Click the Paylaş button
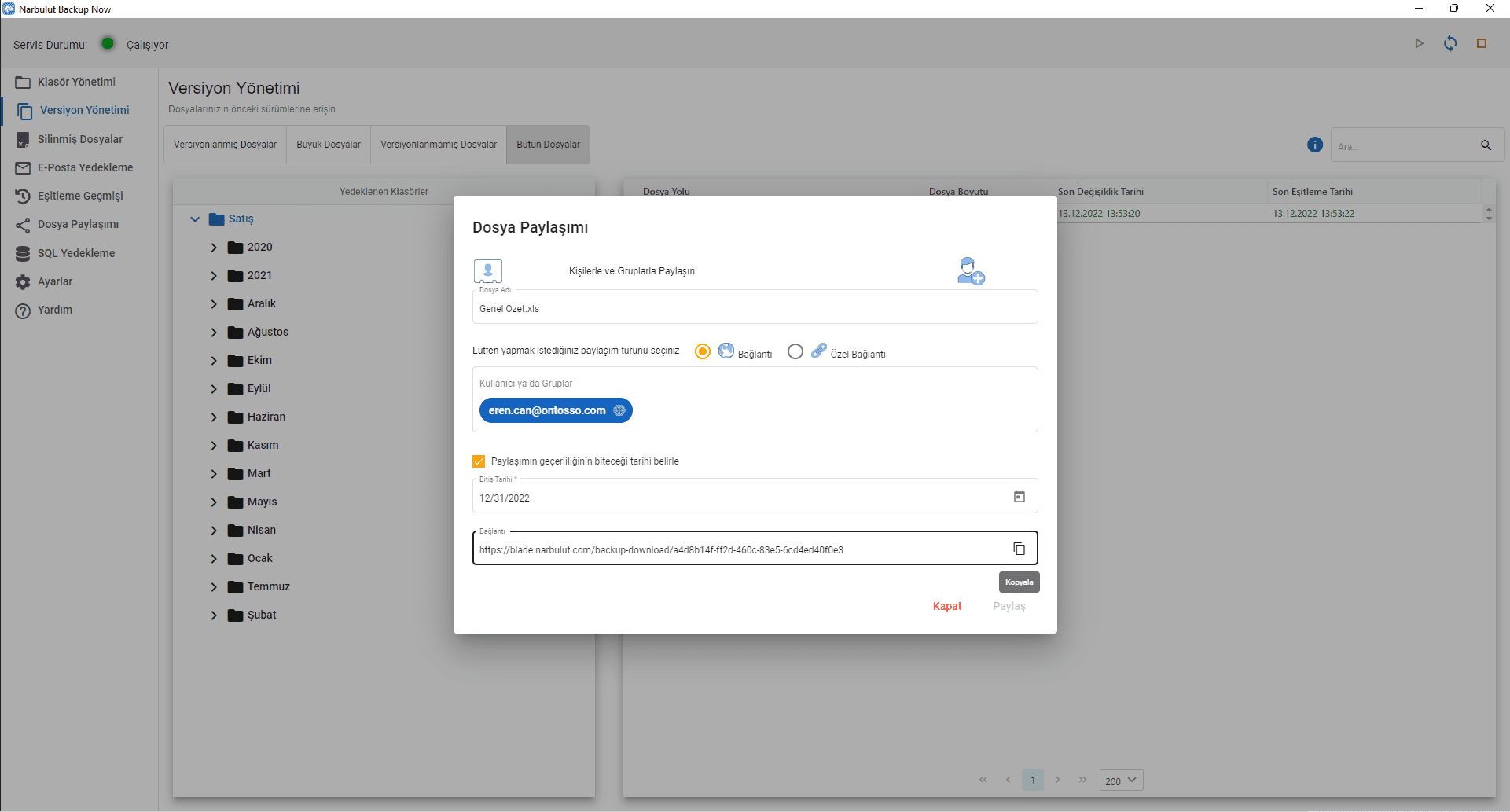The width and height of the screenshot is (1510, 812). point(1009,606)
